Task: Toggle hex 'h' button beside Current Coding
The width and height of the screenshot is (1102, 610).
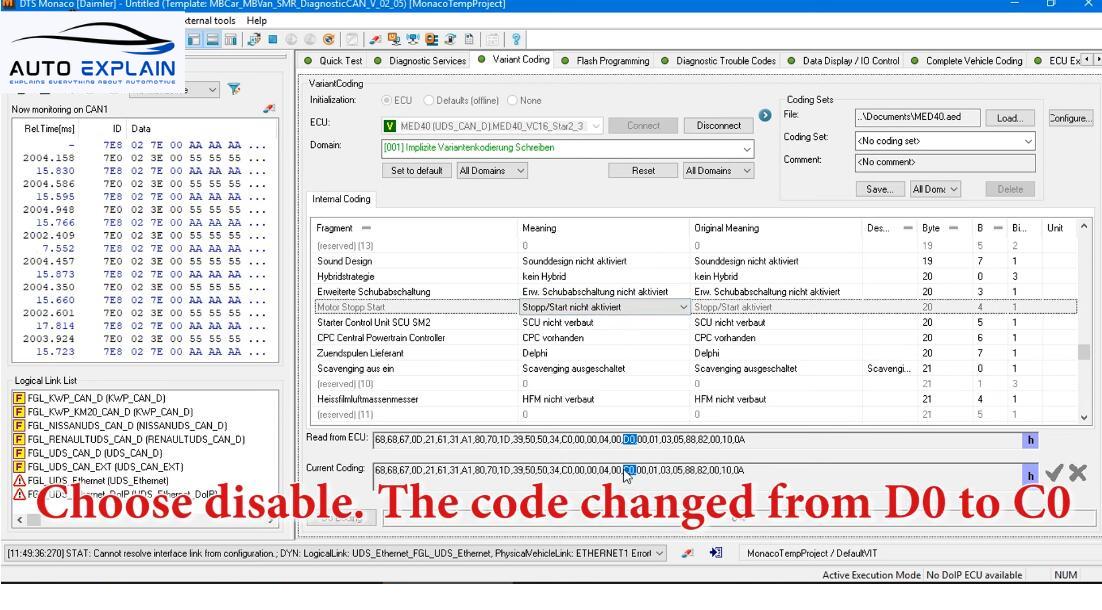Action: click(x=1030, y=475)
